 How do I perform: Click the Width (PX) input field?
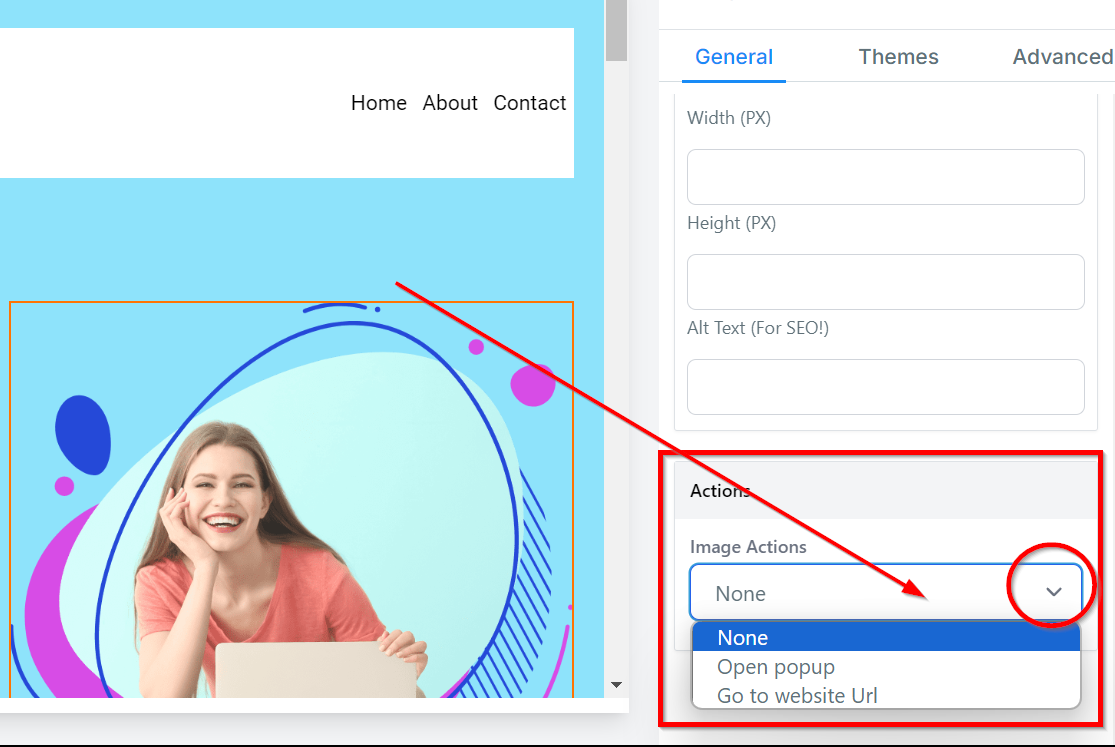coord(885,177)
